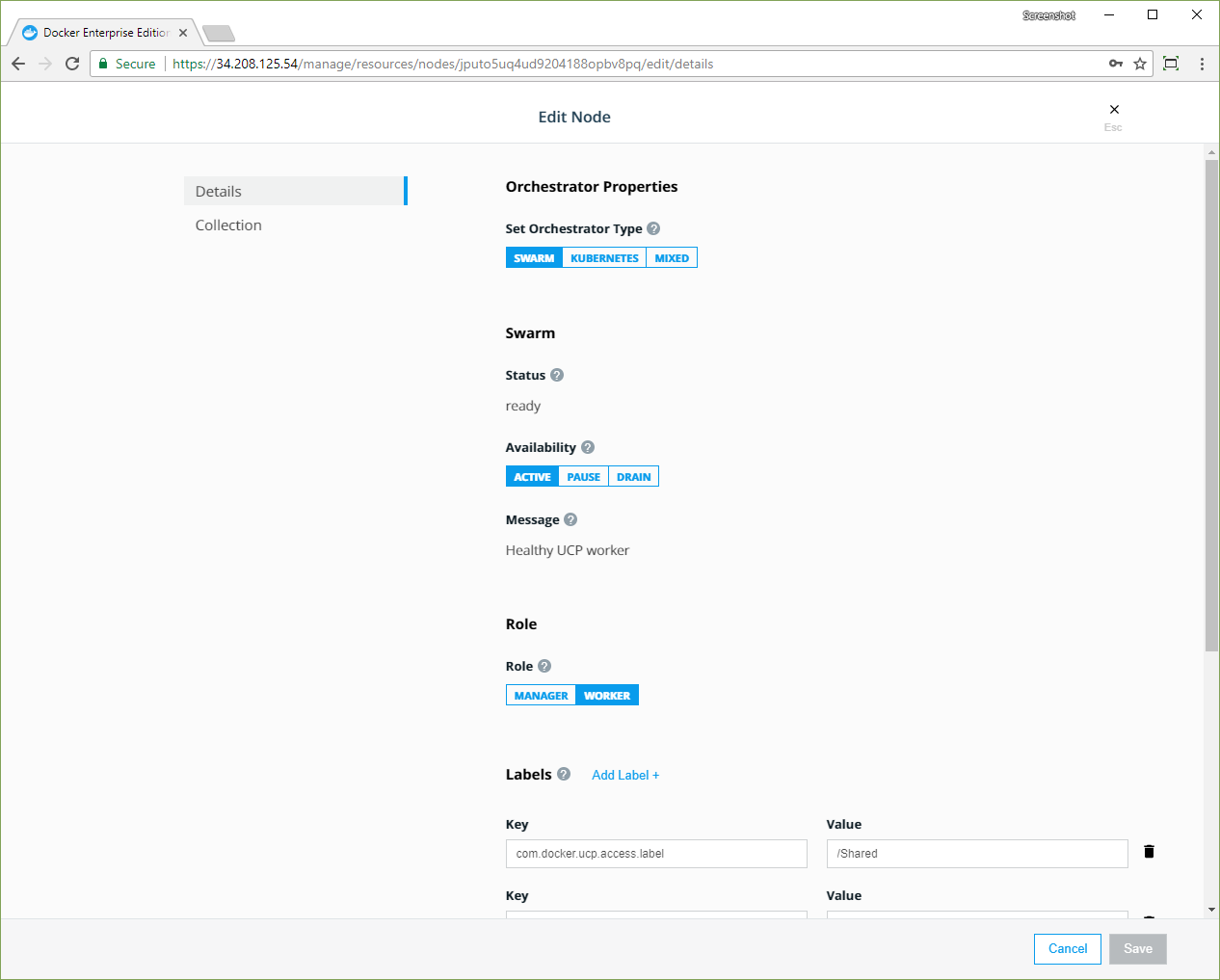Set orchestrator type to Kubernetes
This screenshot has height=980, width=1220.
pyautogui.click(x=604, y=258)
